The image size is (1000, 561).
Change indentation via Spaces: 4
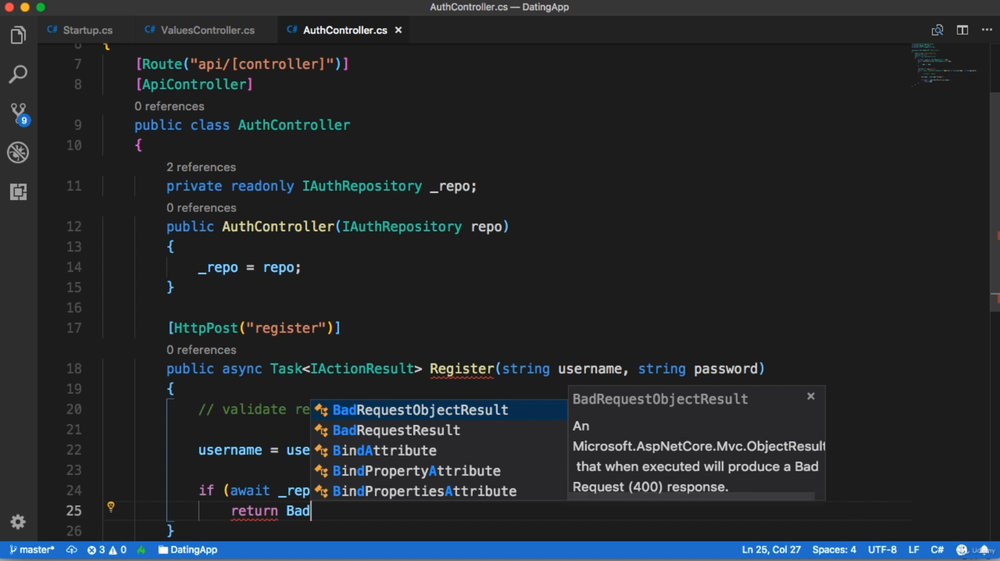click(x=834, y=550)
